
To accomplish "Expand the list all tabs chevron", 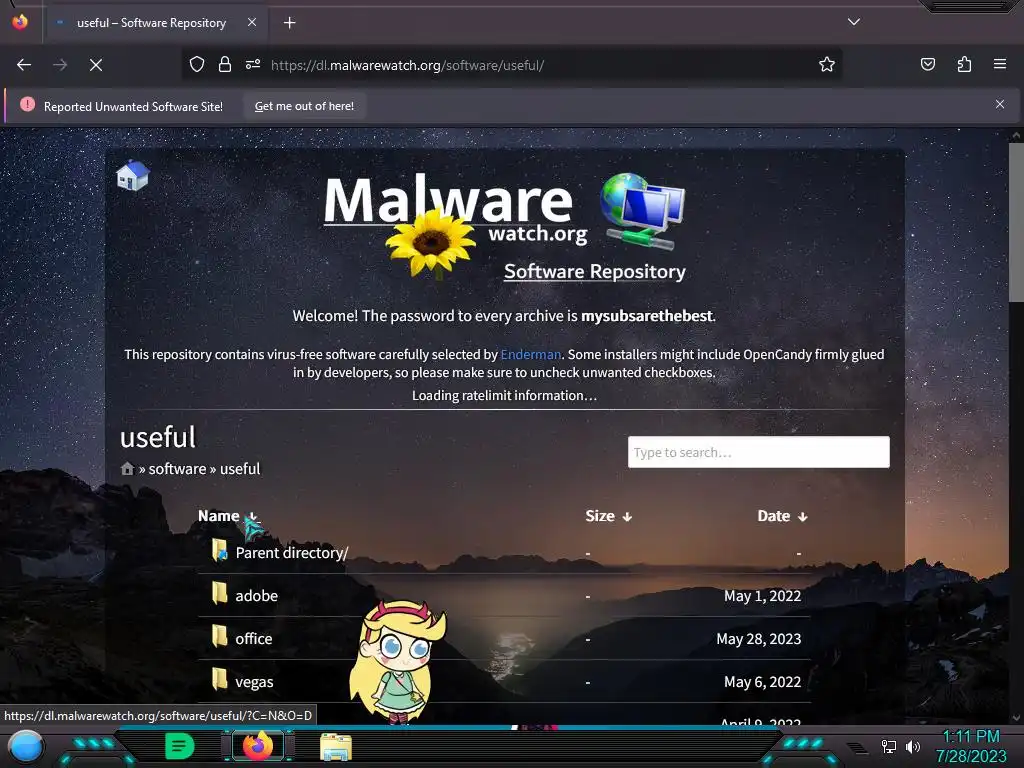I will tap(854, 22).
